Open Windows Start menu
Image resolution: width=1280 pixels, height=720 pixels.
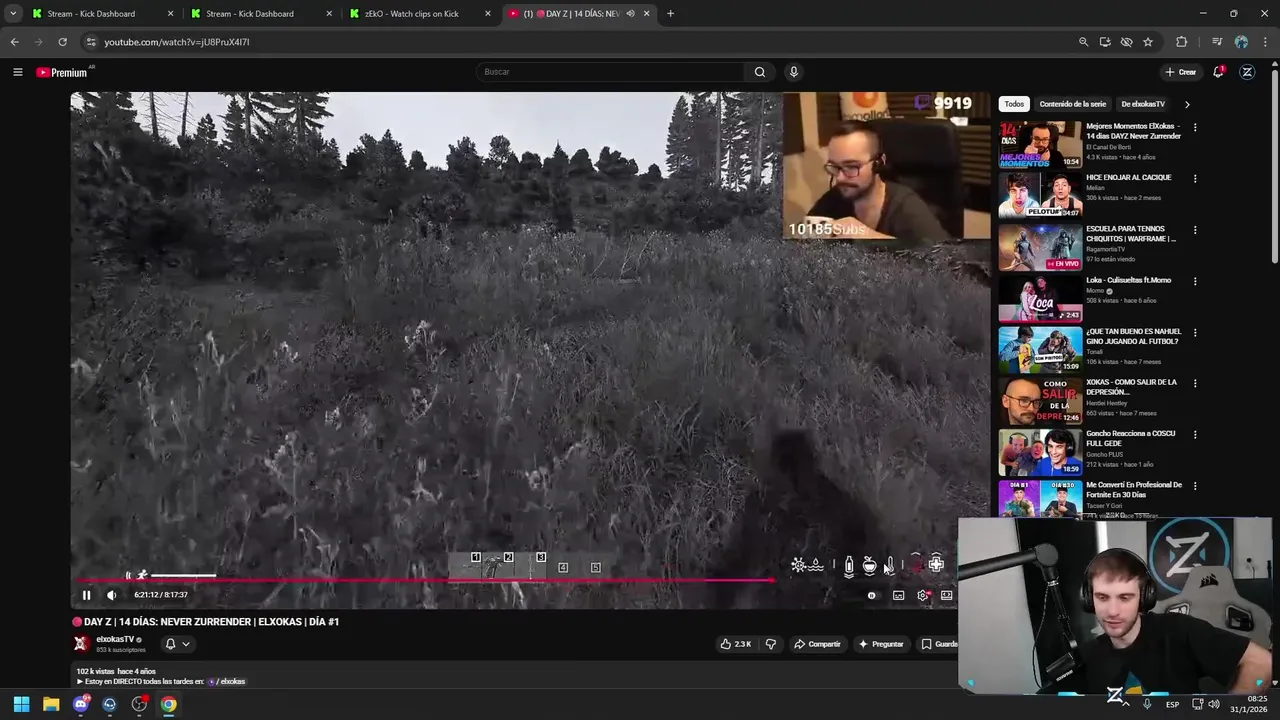(x=21, y=704)
